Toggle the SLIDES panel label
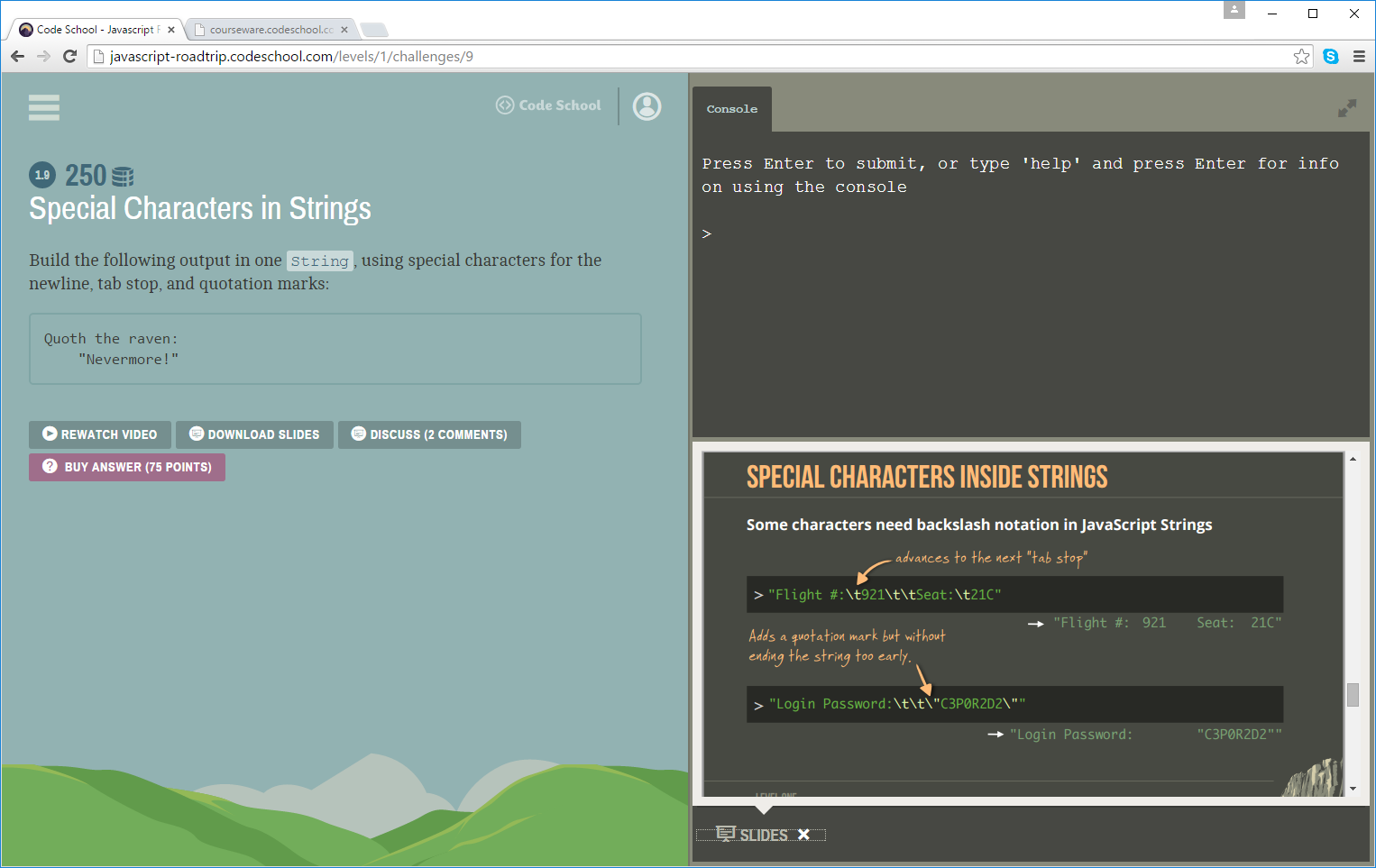 click(764, 835)
